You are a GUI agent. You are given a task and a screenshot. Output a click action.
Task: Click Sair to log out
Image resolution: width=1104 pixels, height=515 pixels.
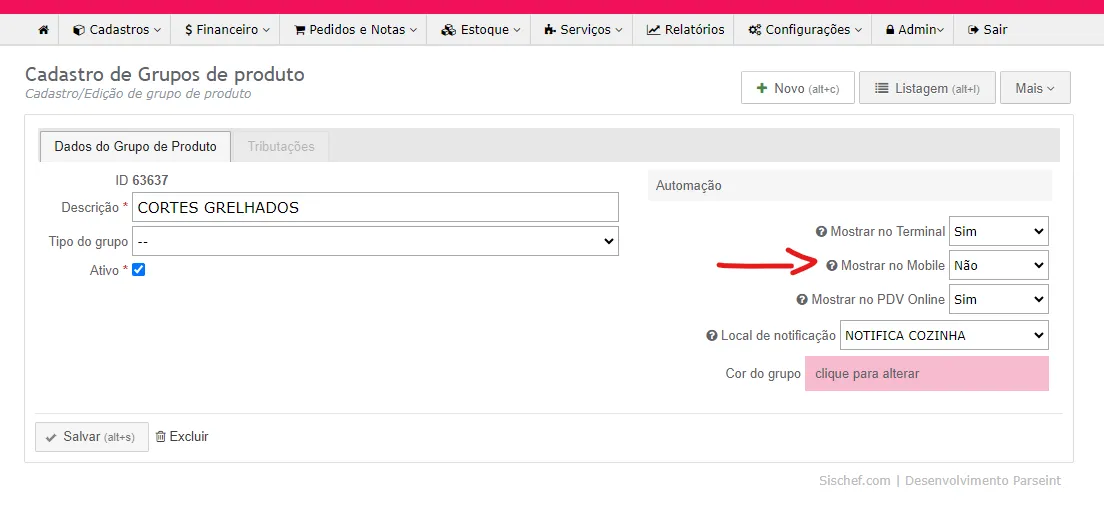987,30
